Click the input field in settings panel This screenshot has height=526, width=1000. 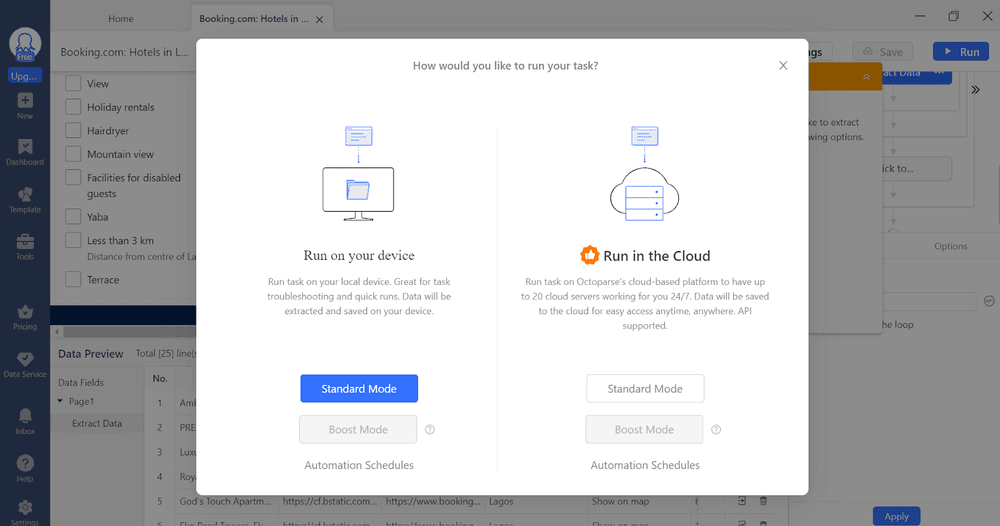(929, 301)
